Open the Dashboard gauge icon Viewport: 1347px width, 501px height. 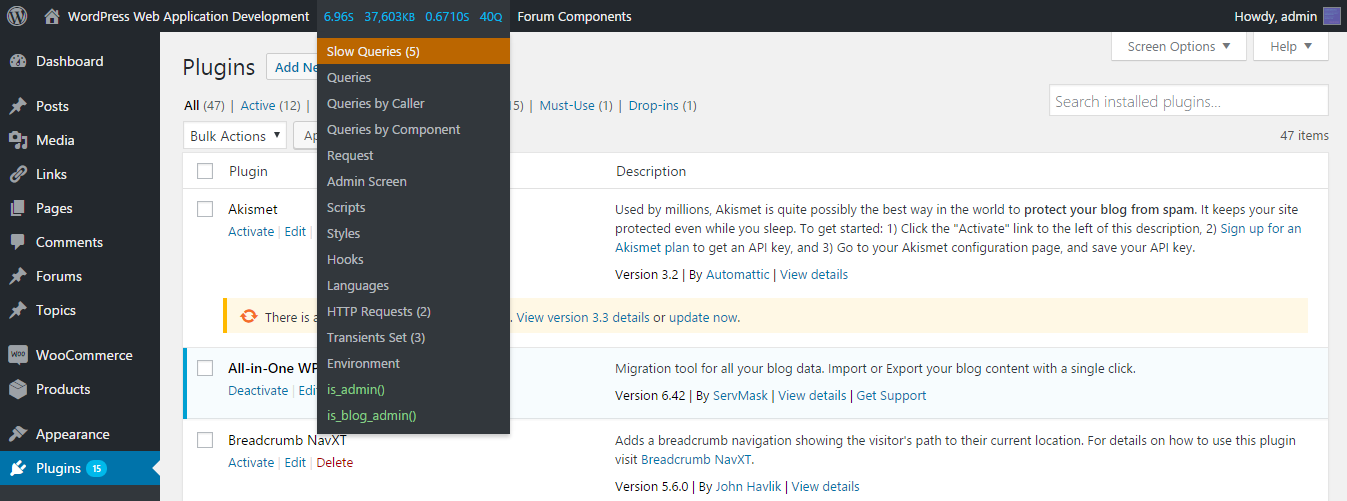(x=18, y=61)
